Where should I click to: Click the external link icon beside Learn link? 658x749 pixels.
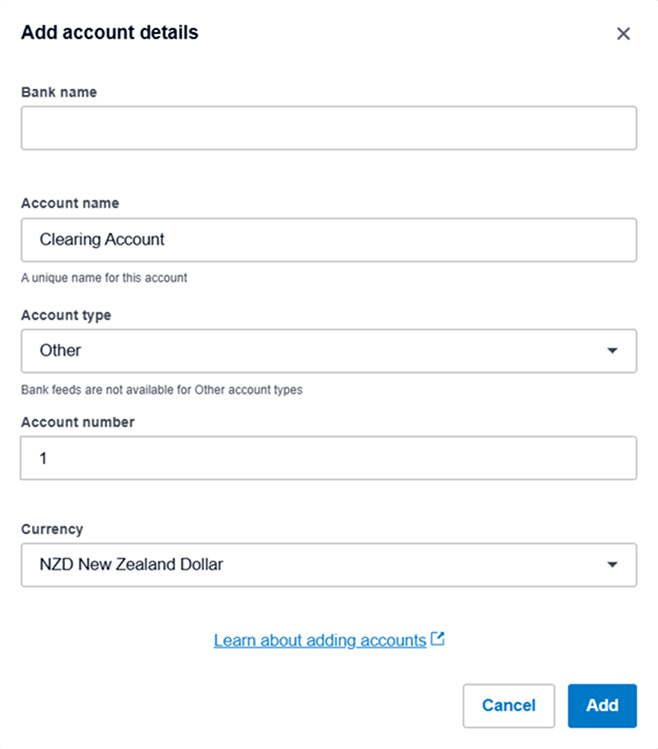(x=437, y=639)
